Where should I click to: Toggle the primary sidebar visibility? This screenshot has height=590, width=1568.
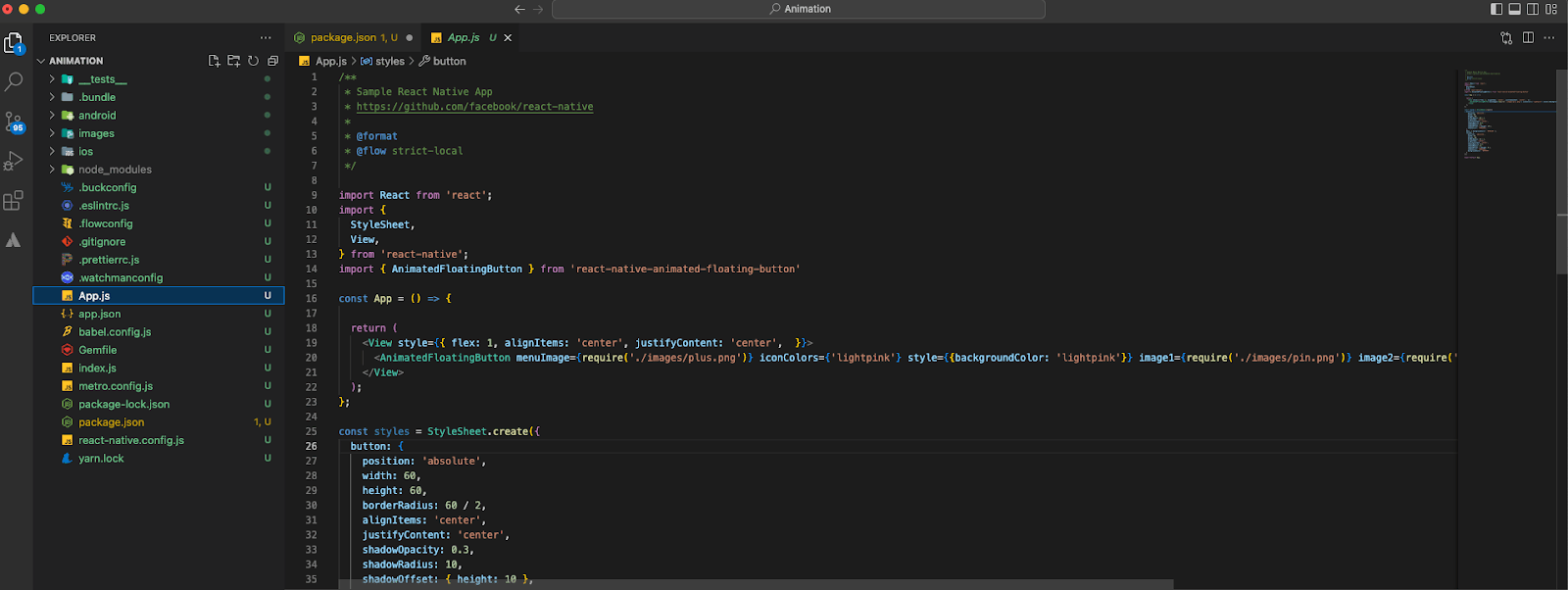(x=1496, y=9)
